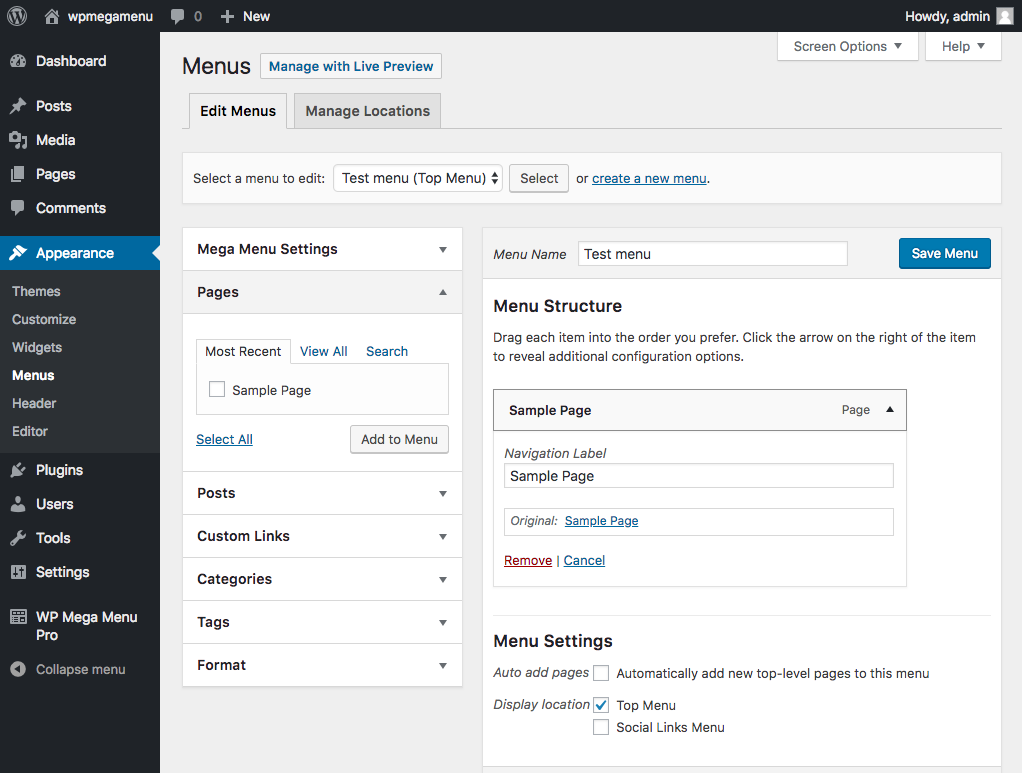Open the Menus item in the Appearance submenu
This screenshot has width=1022, height=773.
[33, 375]
